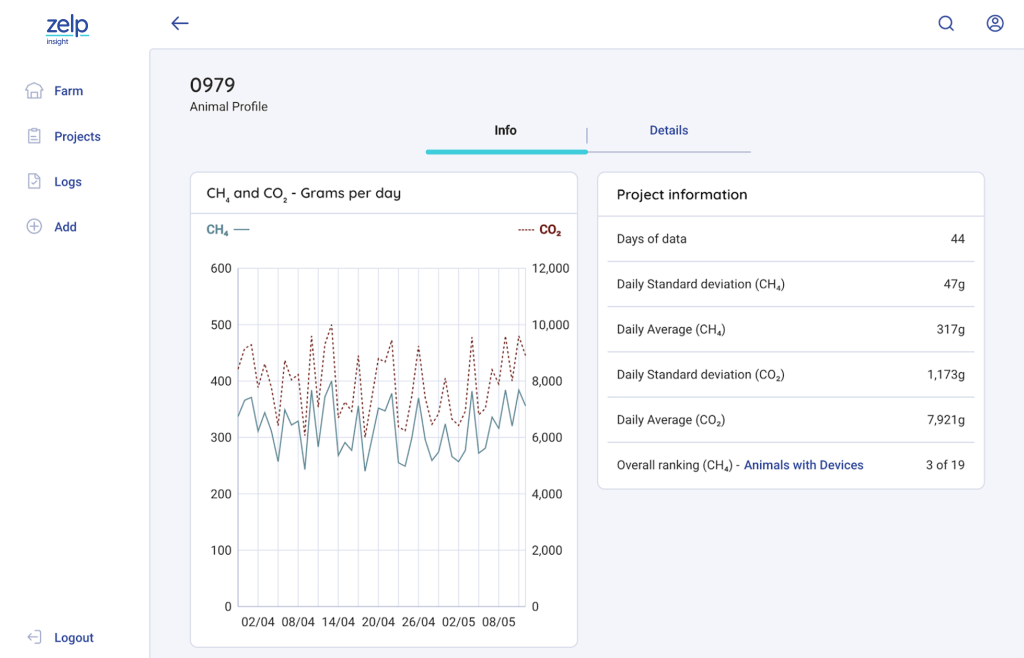
Task: Go to Projects in sidebar
Action: (x=77, y=137)
